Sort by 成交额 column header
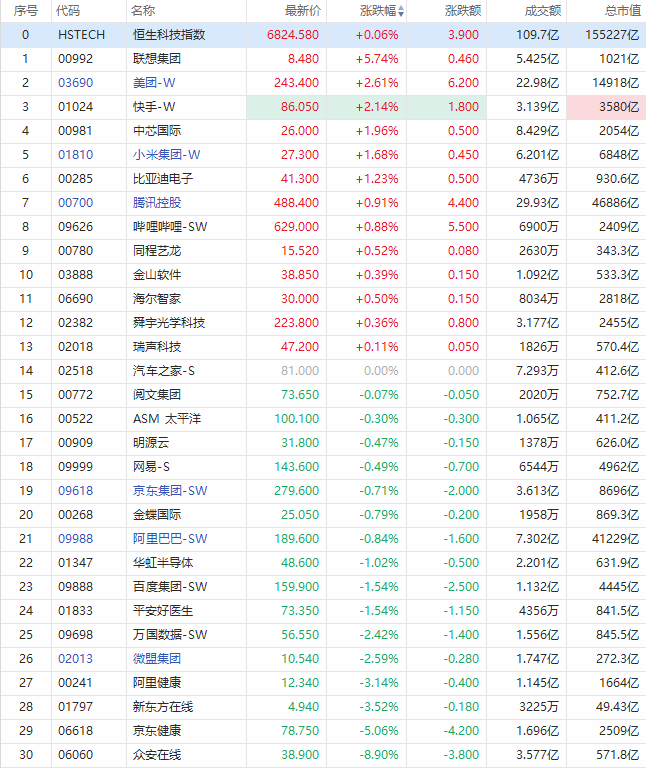The height and width of the screenshot is (768, 646). pos(543,11)
